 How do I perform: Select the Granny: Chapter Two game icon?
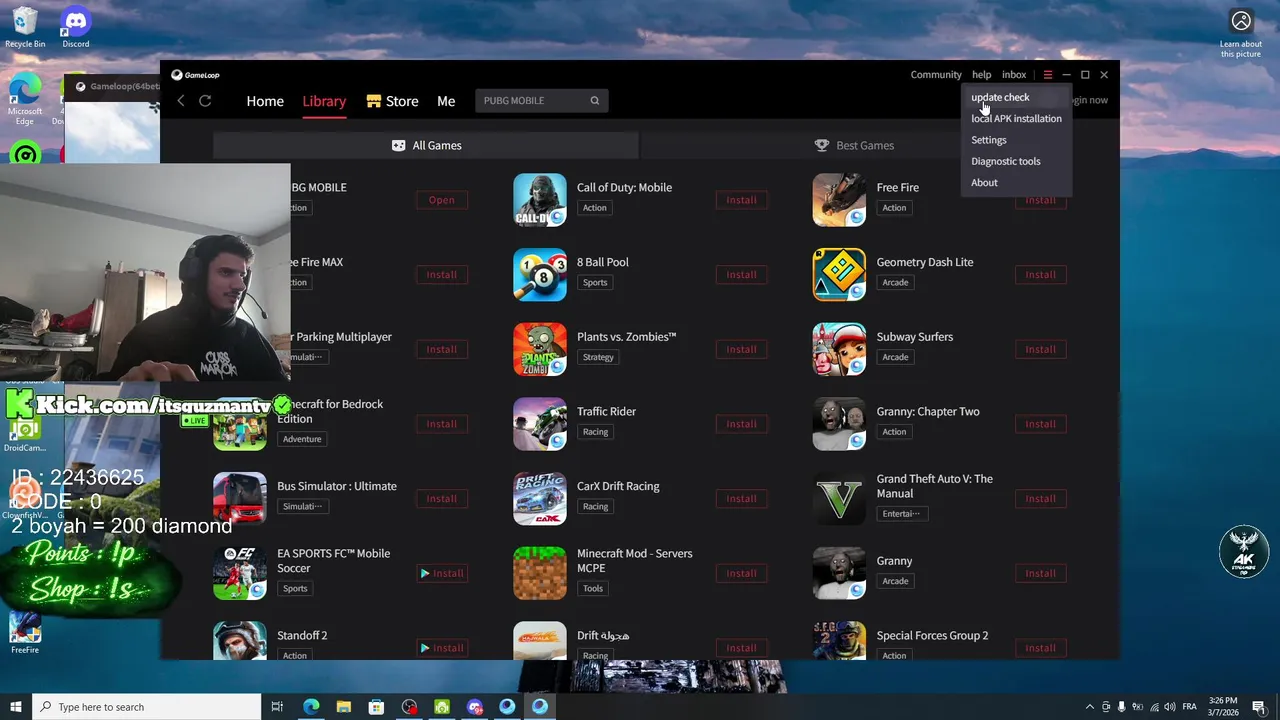click(x=839, y=424)
